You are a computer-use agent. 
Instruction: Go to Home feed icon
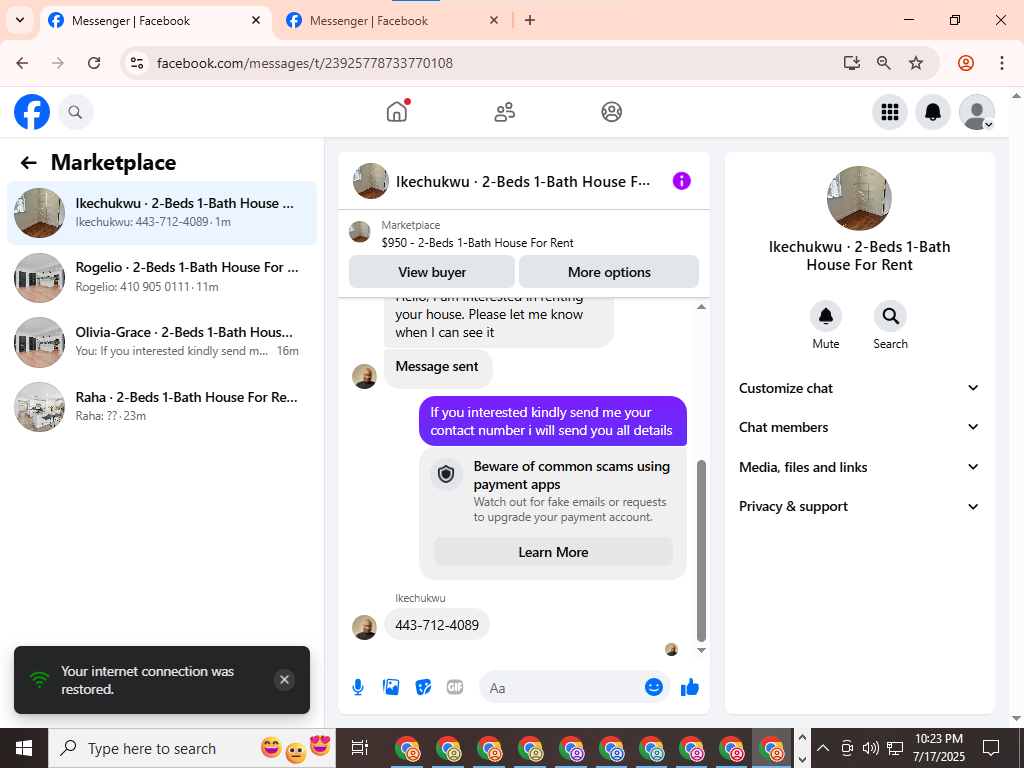396,112
